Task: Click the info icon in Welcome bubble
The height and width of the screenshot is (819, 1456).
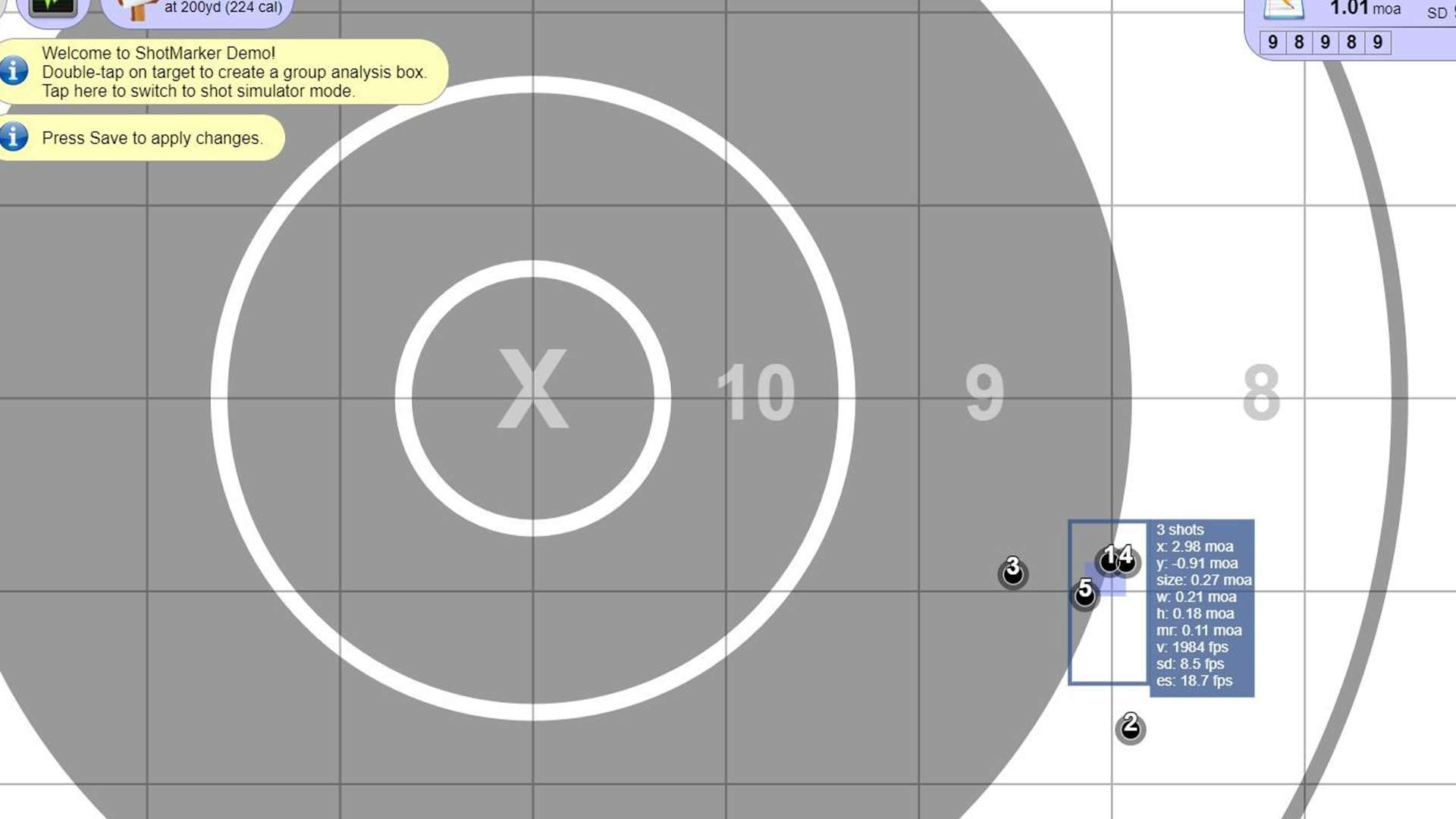Action: point(14,71)
